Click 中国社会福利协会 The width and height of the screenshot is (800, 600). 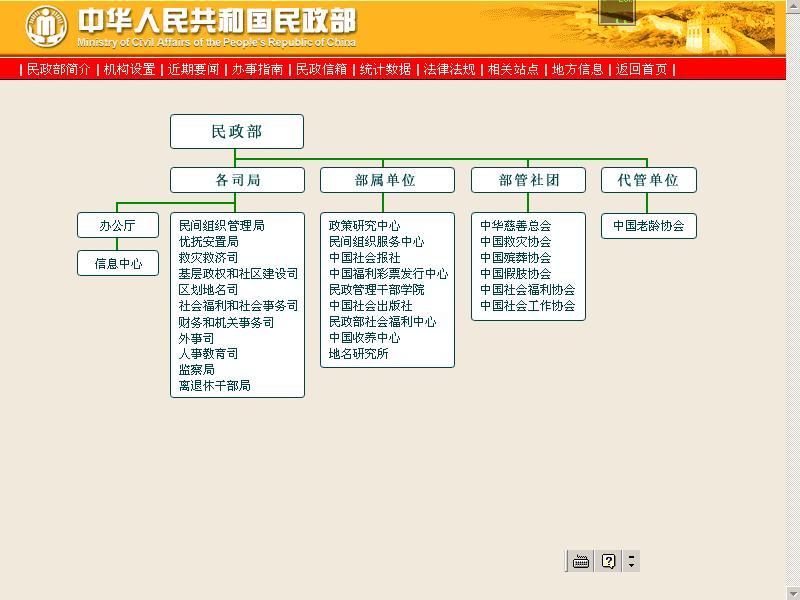point(528,290)
